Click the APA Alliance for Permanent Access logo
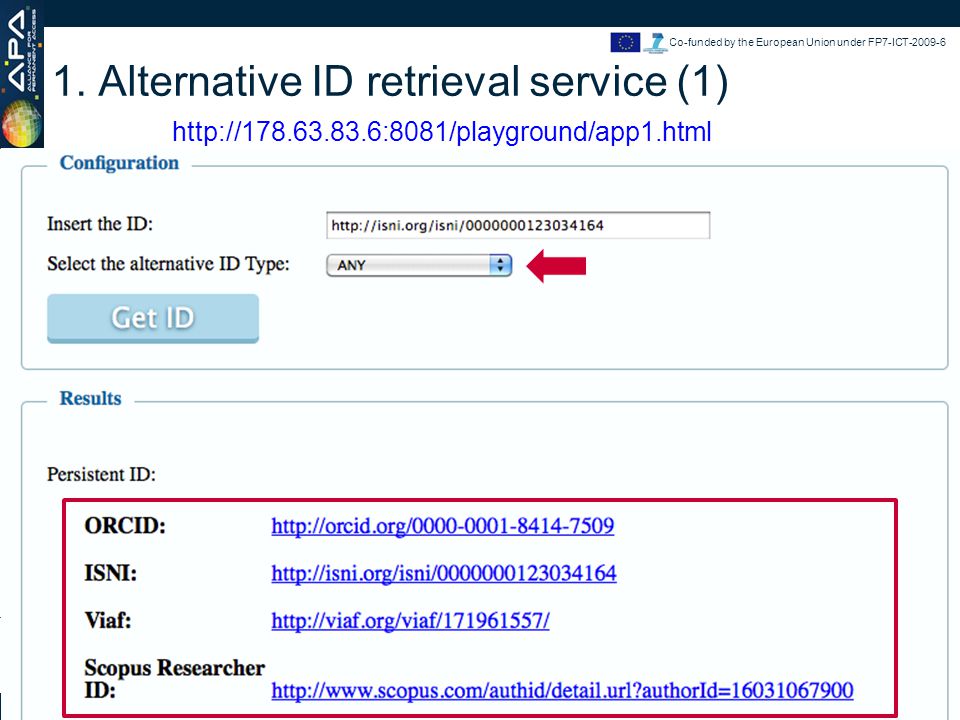960x720 pixels. click(22, 74)
